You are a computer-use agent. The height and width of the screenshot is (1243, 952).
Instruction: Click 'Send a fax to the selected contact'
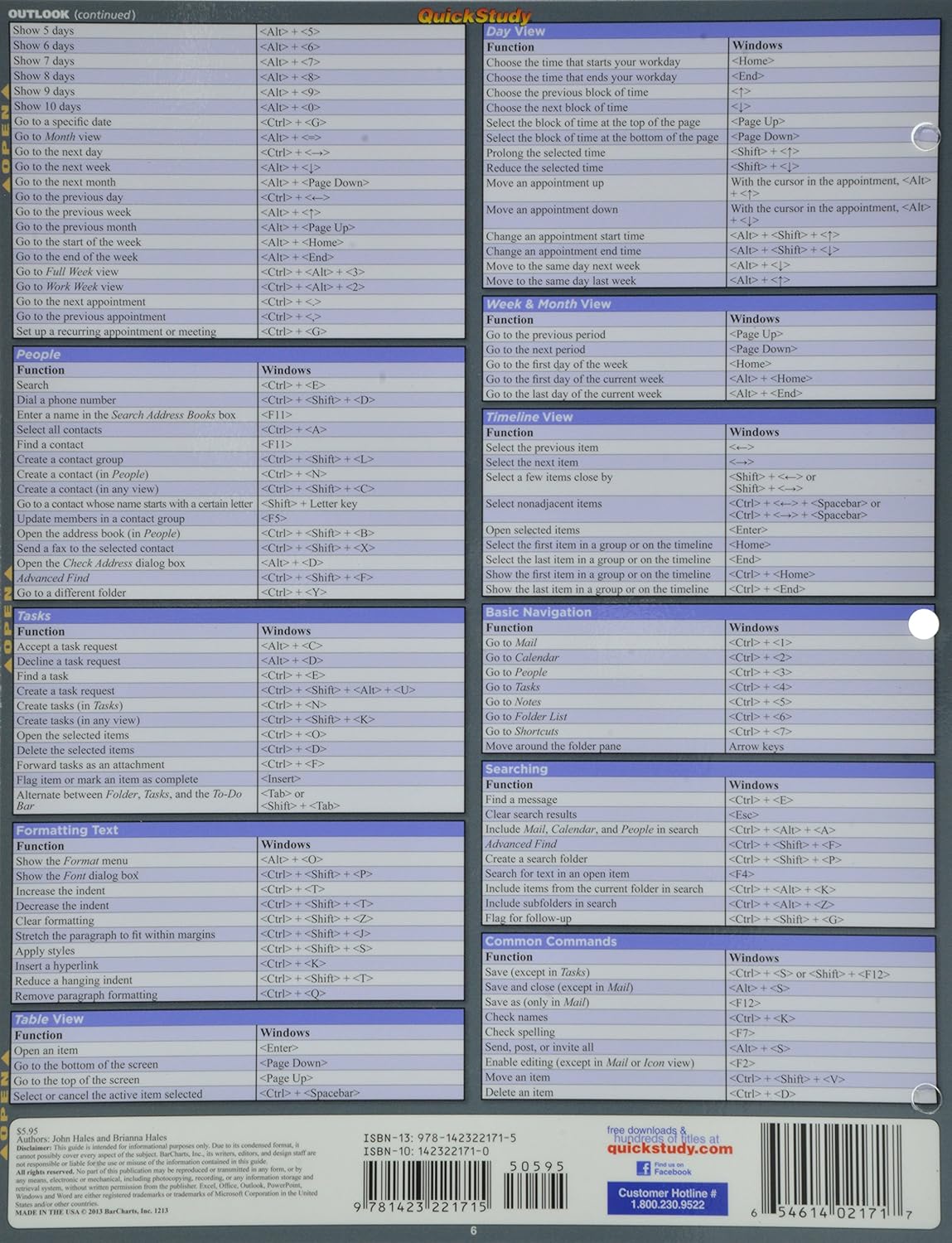click(x=95, y=549)
